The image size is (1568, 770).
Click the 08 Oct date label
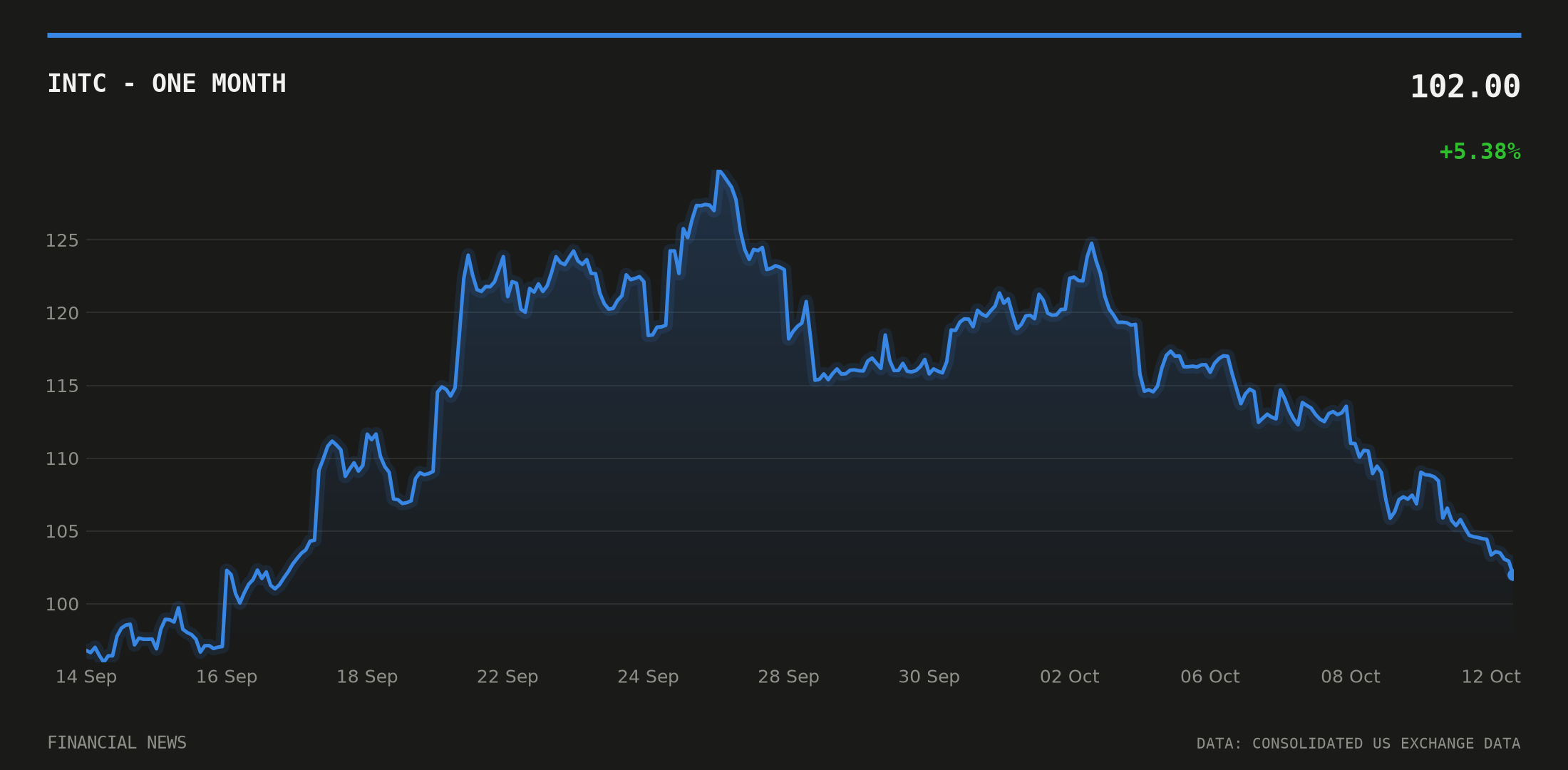(x=1350, y=677)
